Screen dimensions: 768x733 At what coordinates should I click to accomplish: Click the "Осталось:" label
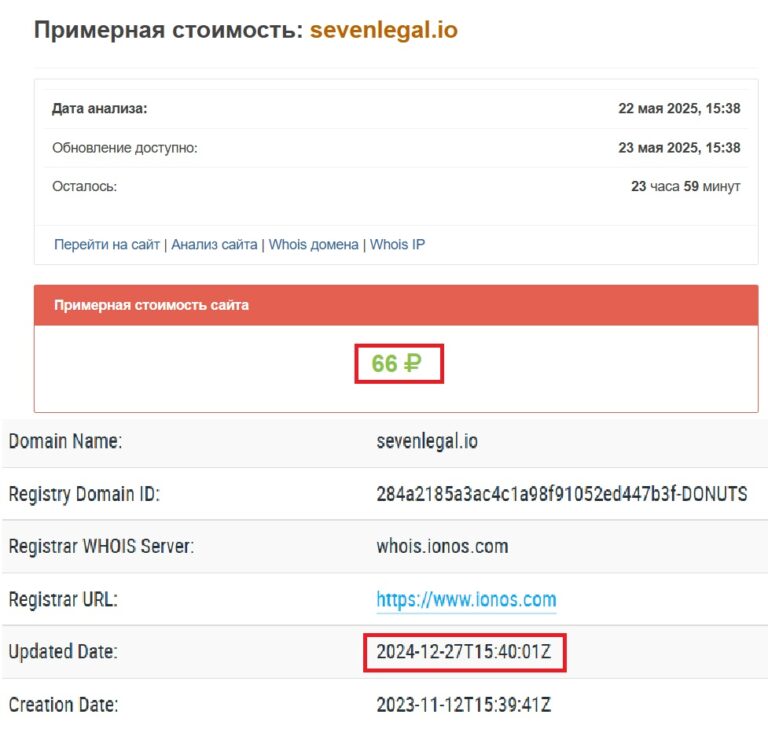[84, 186]
